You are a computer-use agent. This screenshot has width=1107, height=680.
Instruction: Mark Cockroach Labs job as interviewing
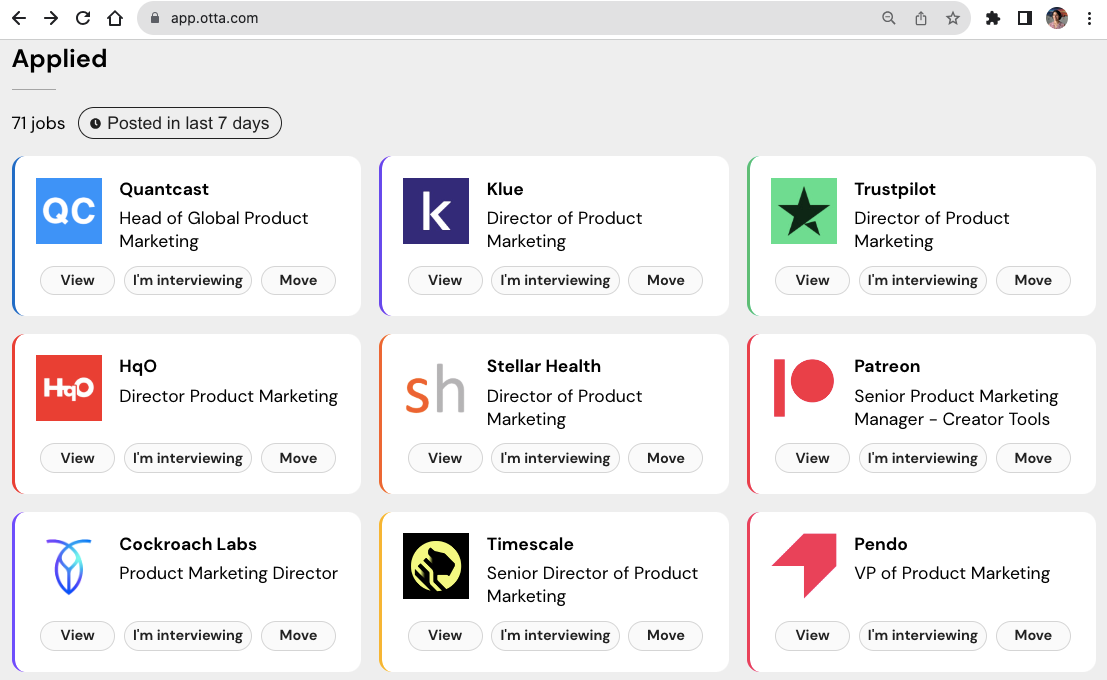click(188, 636)
